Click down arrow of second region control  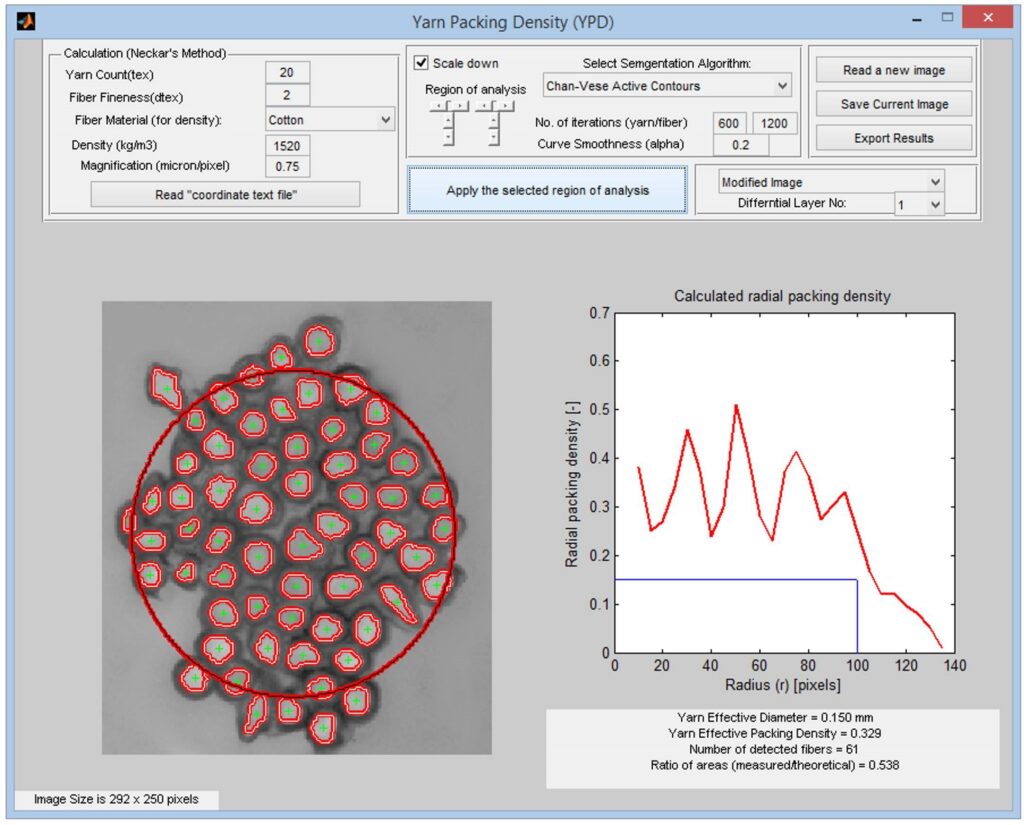point(494,137)
